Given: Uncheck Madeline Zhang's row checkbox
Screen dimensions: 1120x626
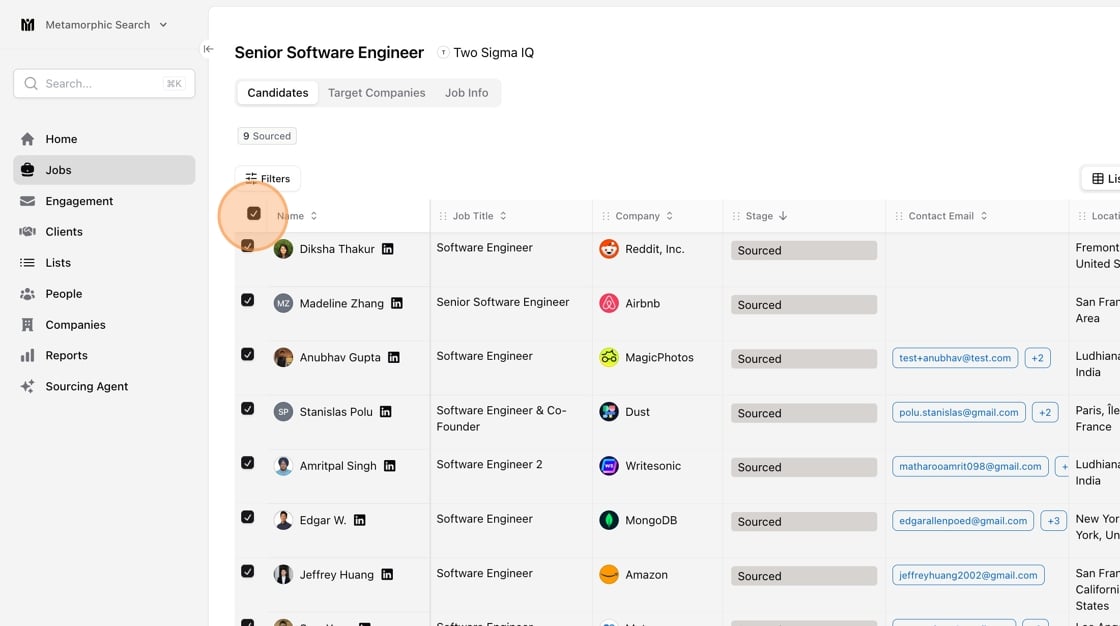Looking at the screenshot, I should pos(247,300).
